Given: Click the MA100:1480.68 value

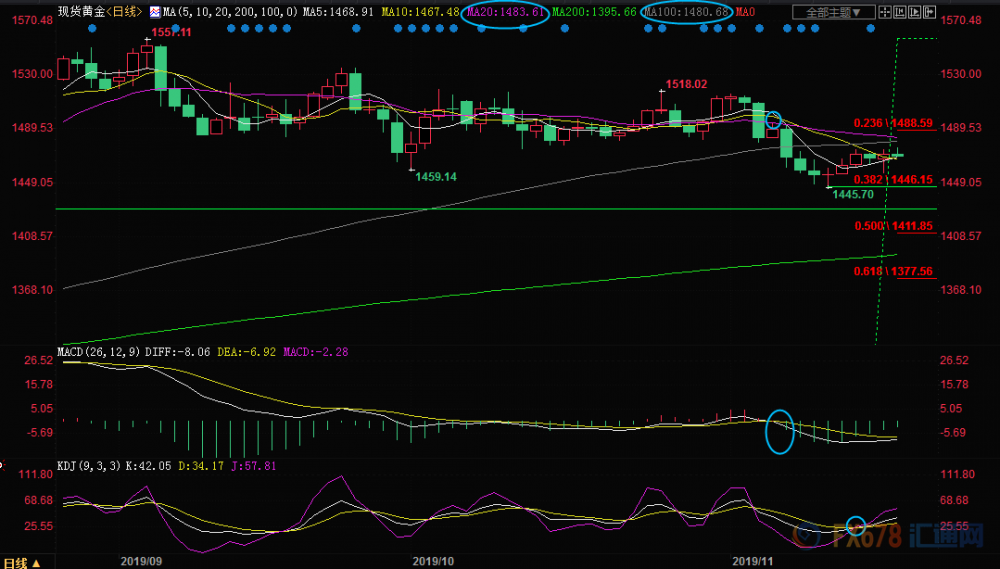Looking at the screenshot, I should click(686, 12).
